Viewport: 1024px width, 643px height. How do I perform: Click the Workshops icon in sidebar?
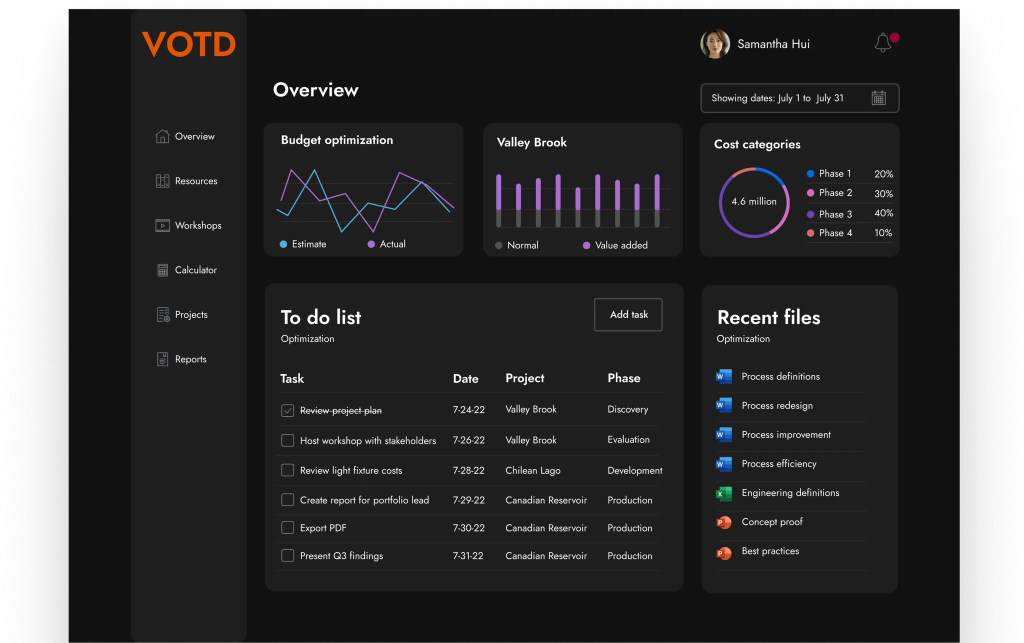(162, 225)
